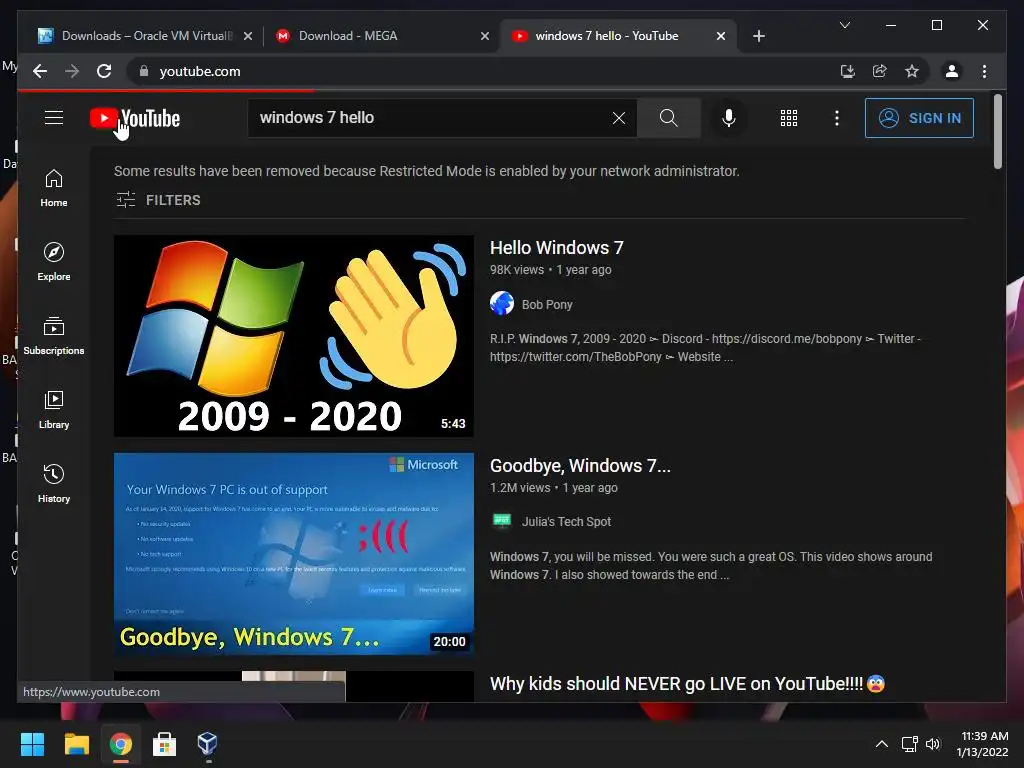Viewport: 1024px width, 768px height.
Task: Show hidden tray icons chevron
Action: [882, 744]
